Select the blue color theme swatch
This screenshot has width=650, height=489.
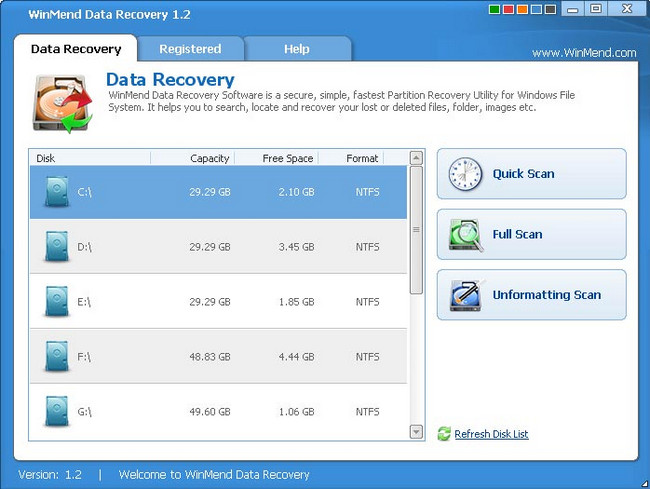536,9
